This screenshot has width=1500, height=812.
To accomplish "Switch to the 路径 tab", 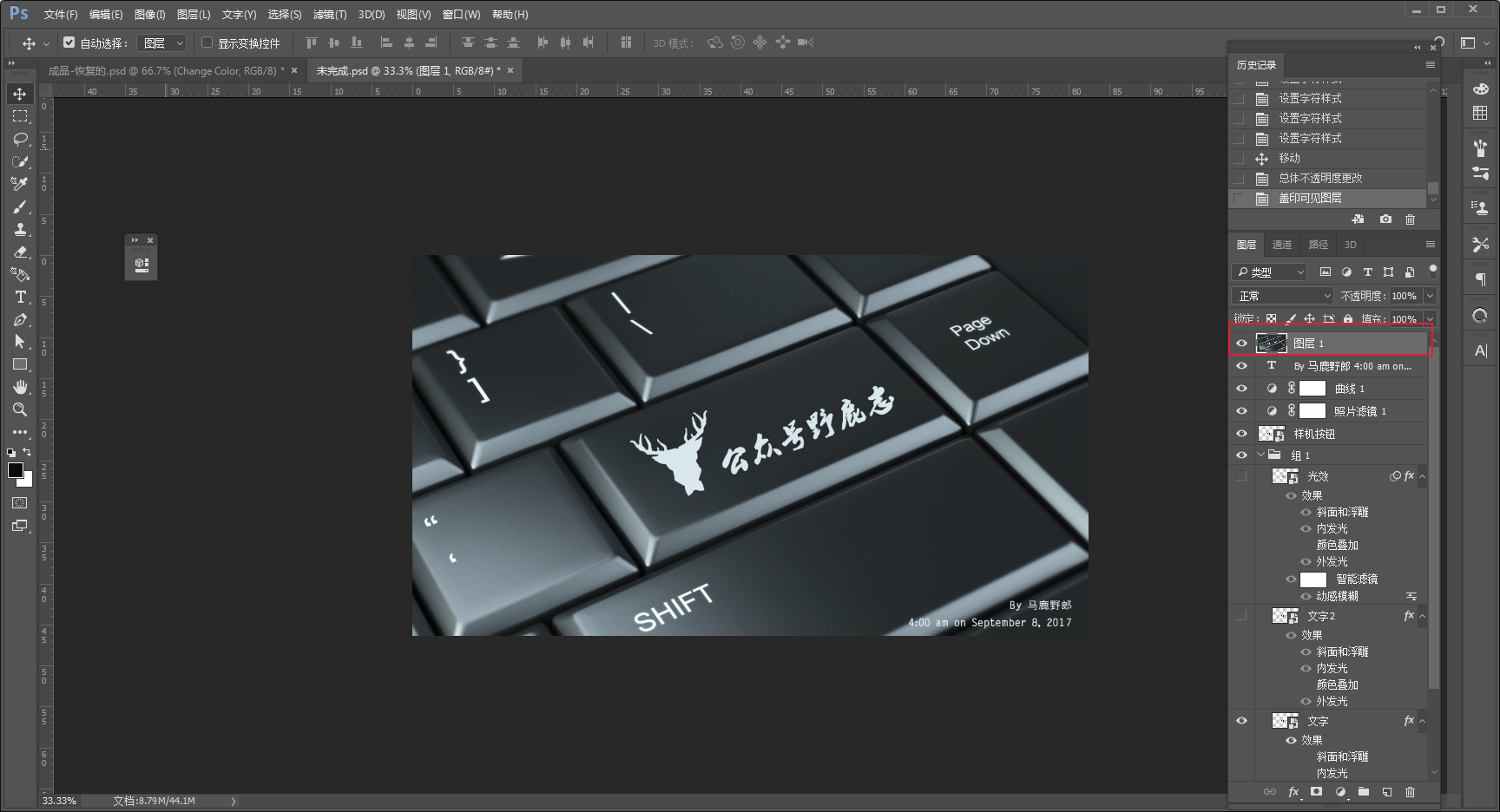I will click(x=1319, y=245).
